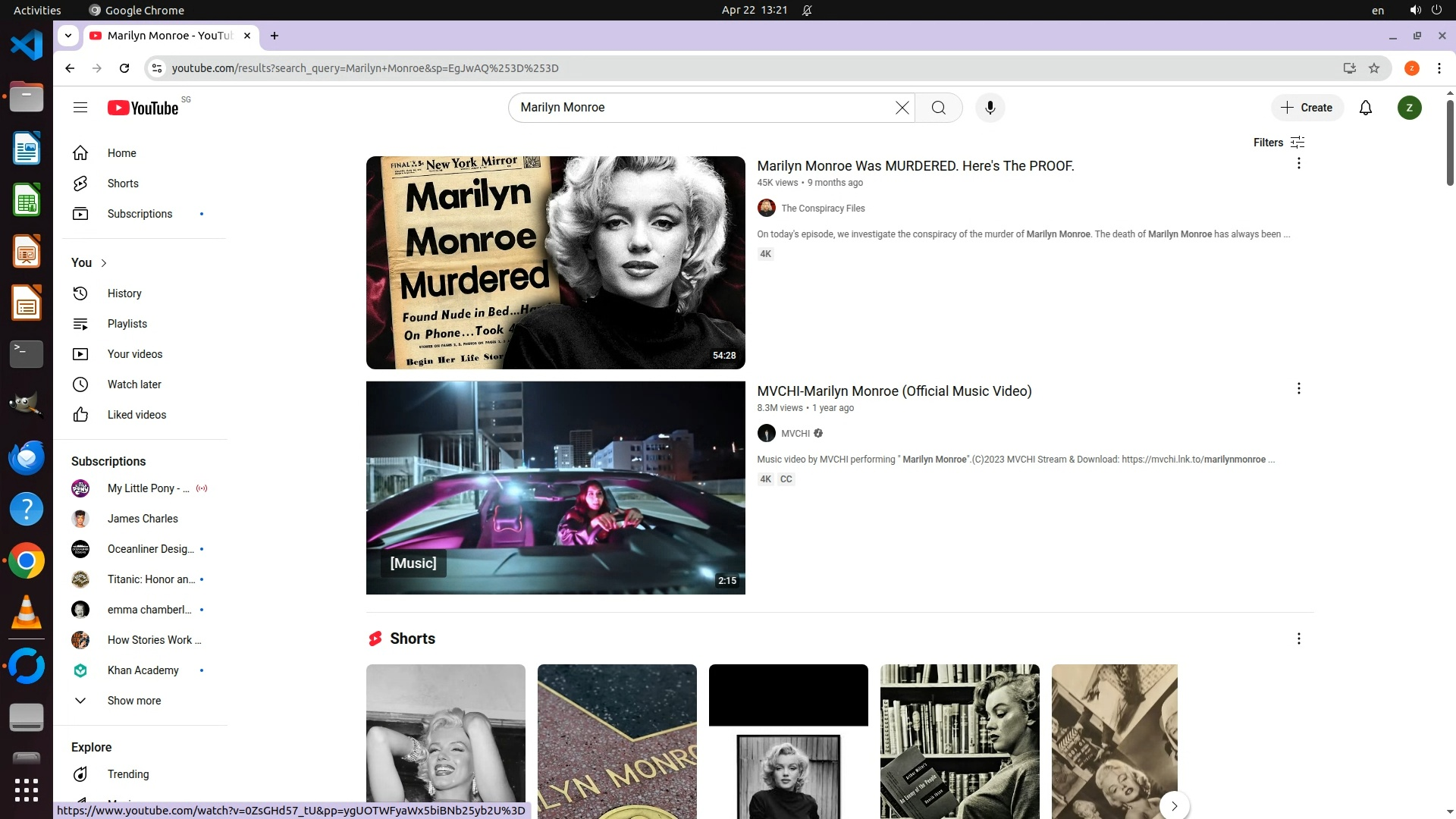This screenshot has height=819, width=1456.
Task: Click the Create button
Action: [1307, 108]
